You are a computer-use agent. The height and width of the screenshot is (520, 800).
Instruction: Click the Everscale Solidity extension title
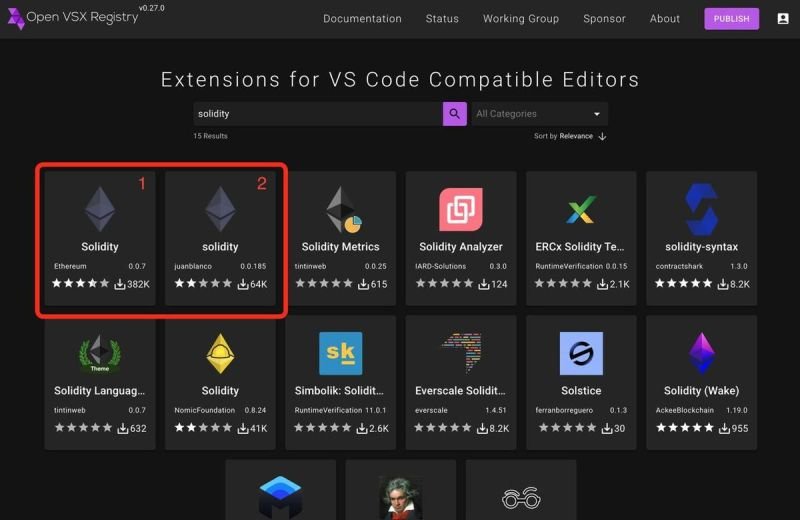coord(460,391)
